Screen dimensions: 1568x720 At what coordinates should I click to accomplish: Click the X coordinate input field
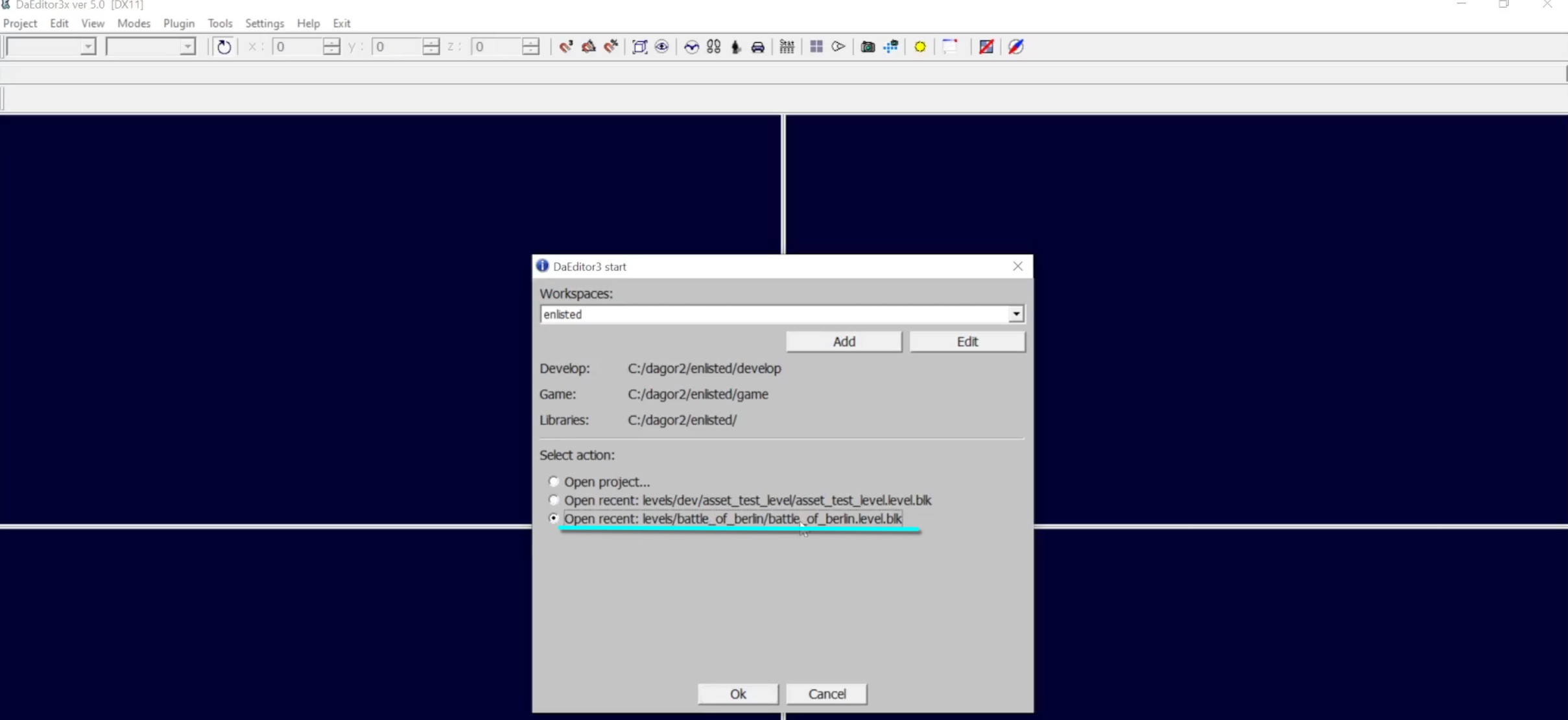tap(297, 47)
